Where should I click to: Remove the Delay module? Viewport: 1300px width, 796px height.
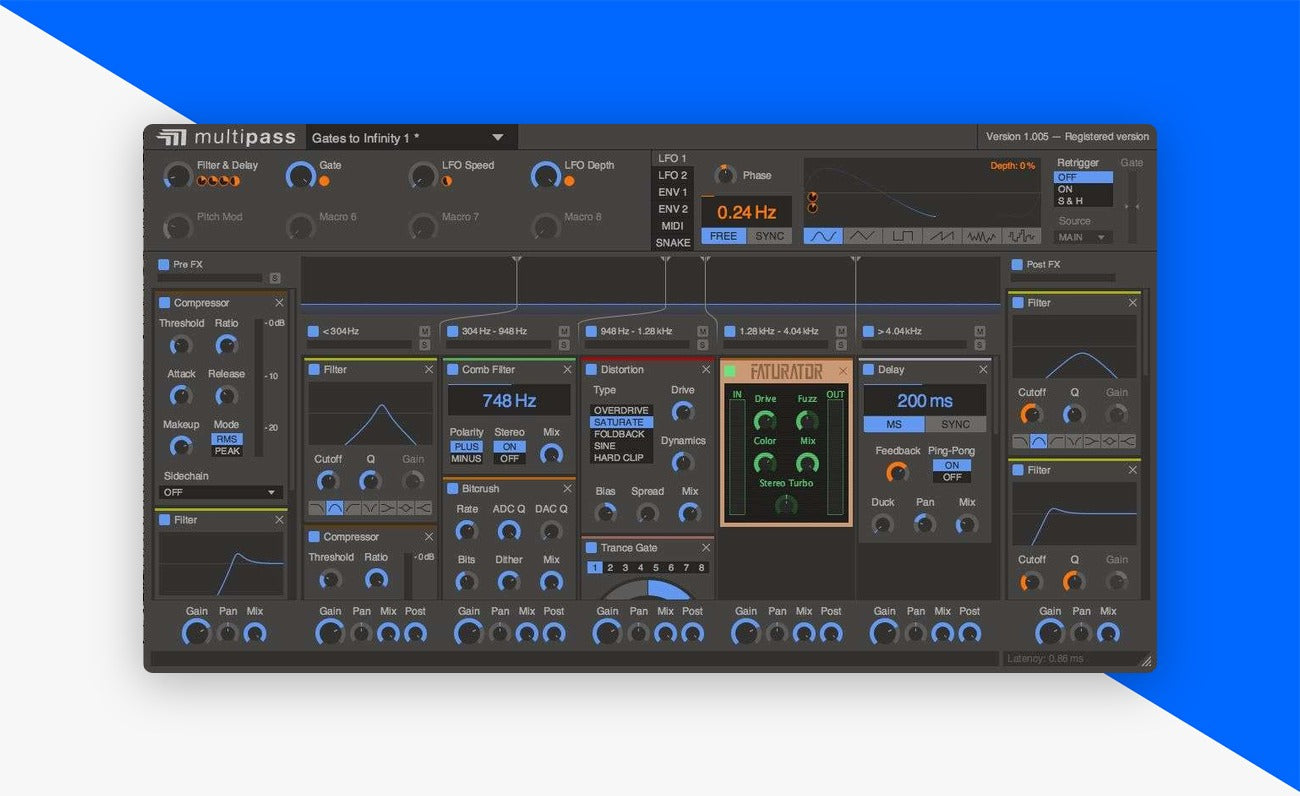point(983,370)
